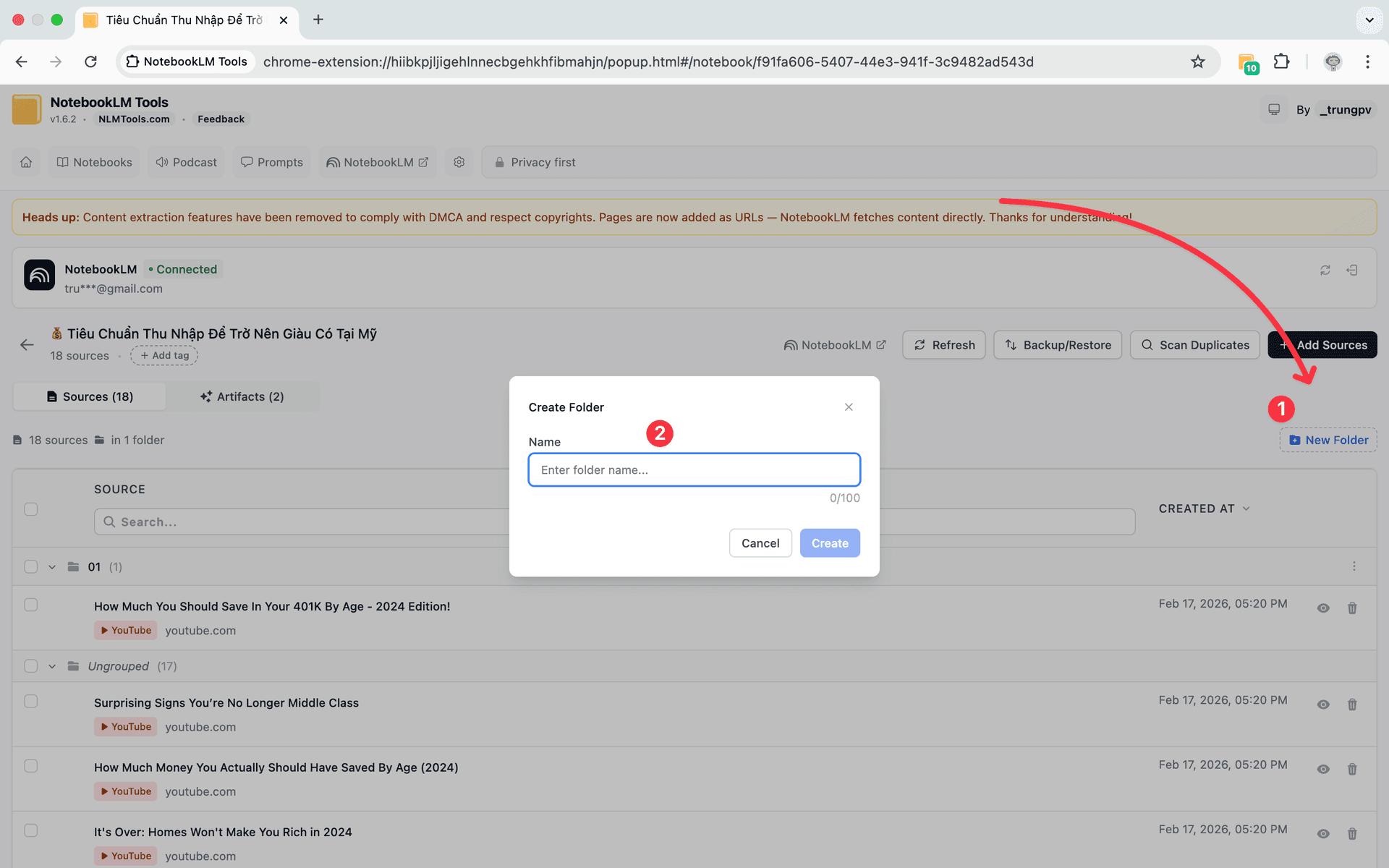Open the extension settings gear
Viewport: 1389px width, 868px height.
tap(459, 162)
